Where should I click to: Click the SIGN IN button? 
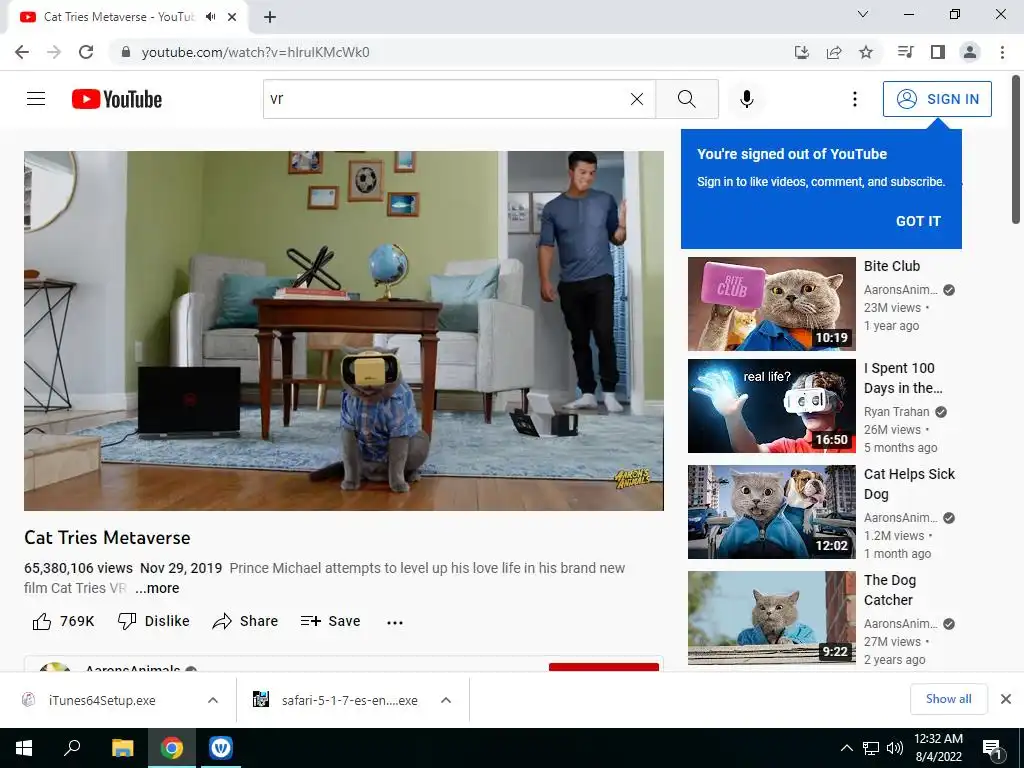pos(937,99)
